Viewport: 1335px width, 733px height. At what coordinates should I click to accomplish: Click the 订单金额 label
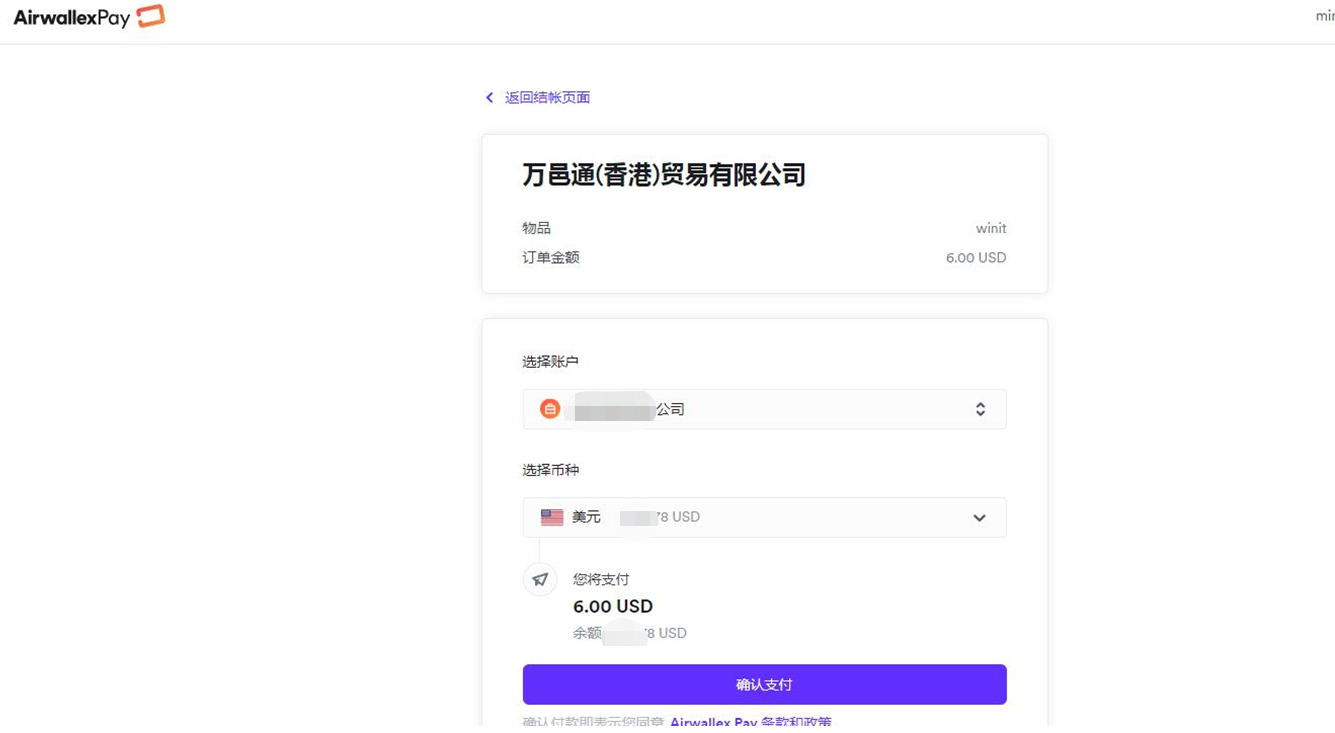(551, 258)
